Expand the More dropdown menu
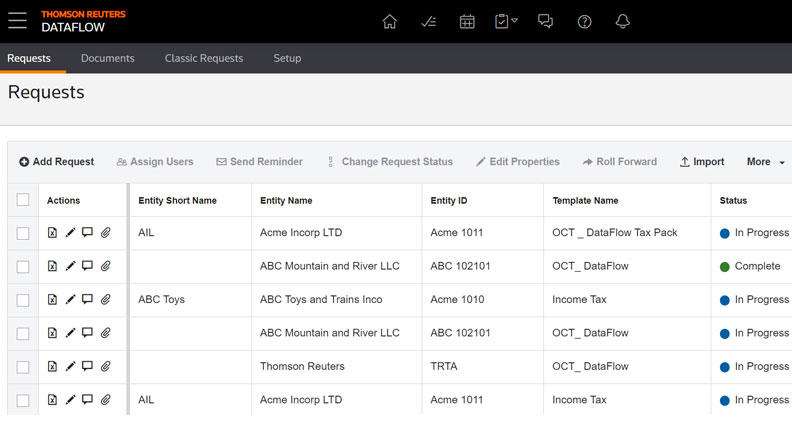 (x=765, y=162)
